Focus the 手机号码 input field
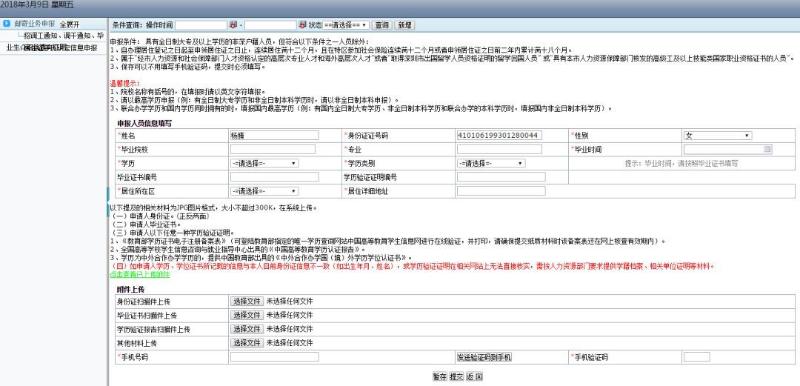800x386 pixels. tap(274, 357)
